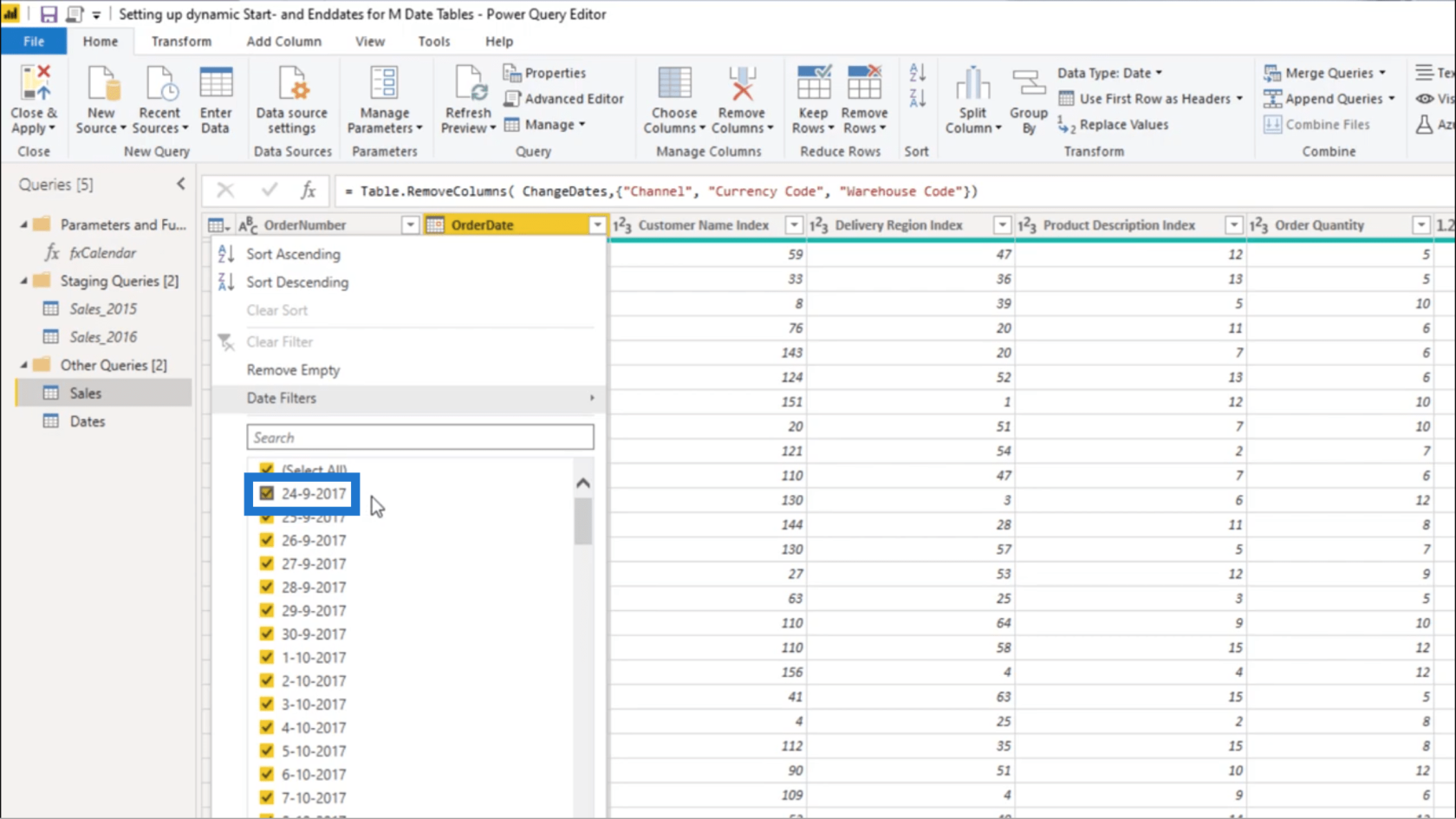Click the Manage Parameters icon

click(x=384, y=83)
